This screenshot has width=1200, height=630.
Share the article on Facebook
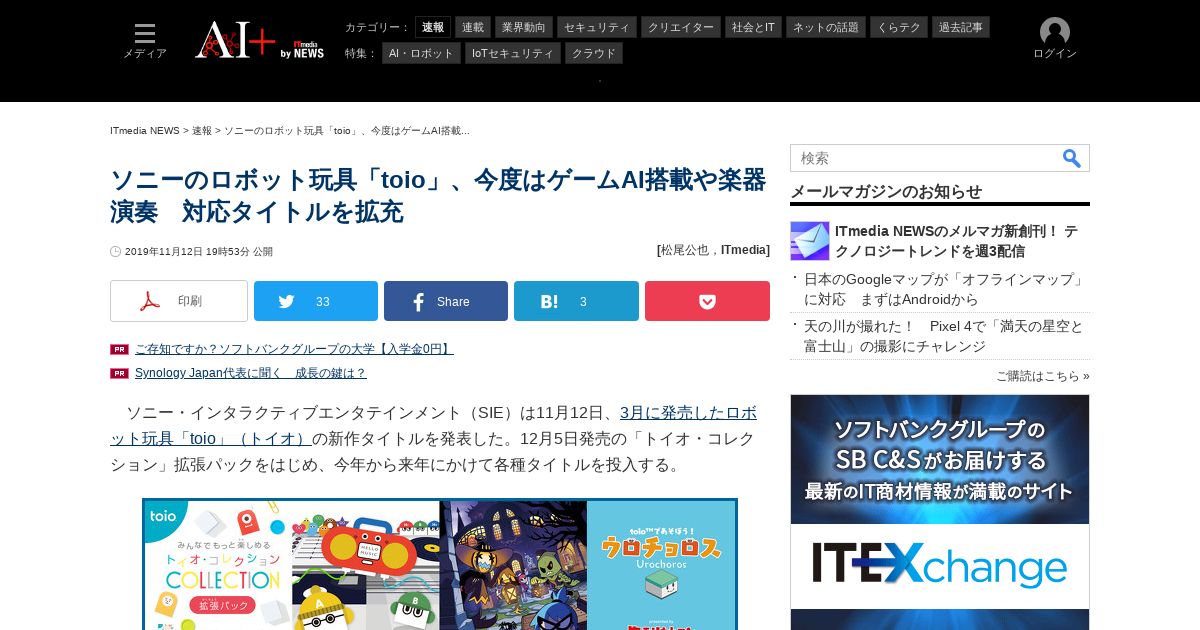click(x=446, y=301)
